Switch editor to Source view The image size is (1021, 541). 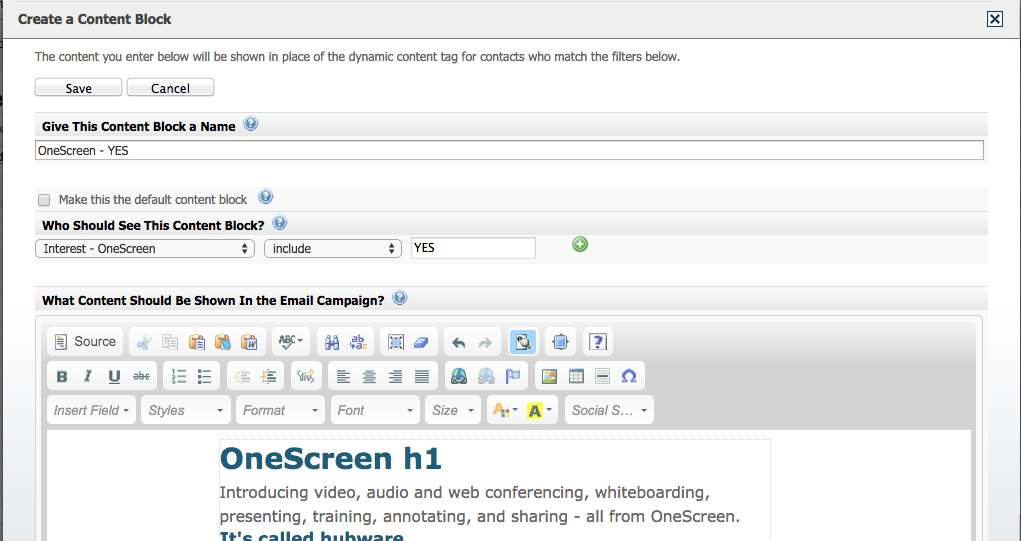click(85, 342)
